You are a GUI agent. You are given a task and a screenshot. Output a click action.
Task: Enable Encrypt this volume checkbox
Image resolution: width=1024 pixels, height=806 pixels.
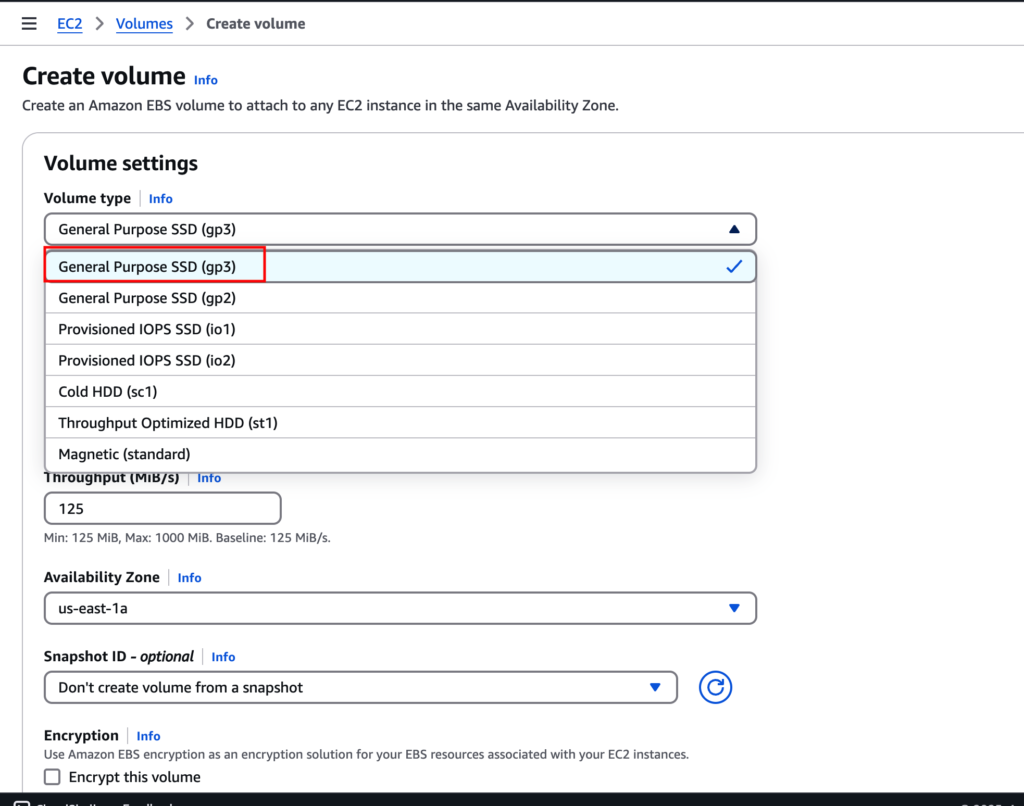coord(52,777)
